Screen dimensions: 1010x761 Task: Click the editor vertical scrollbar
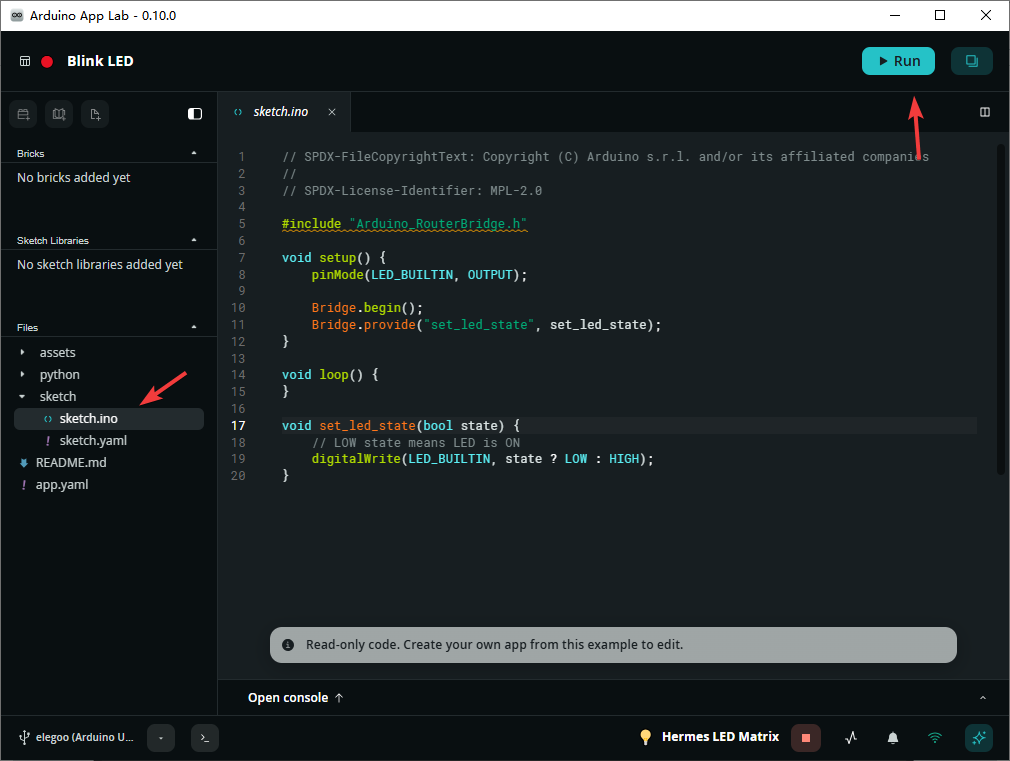pos(1002,309)
